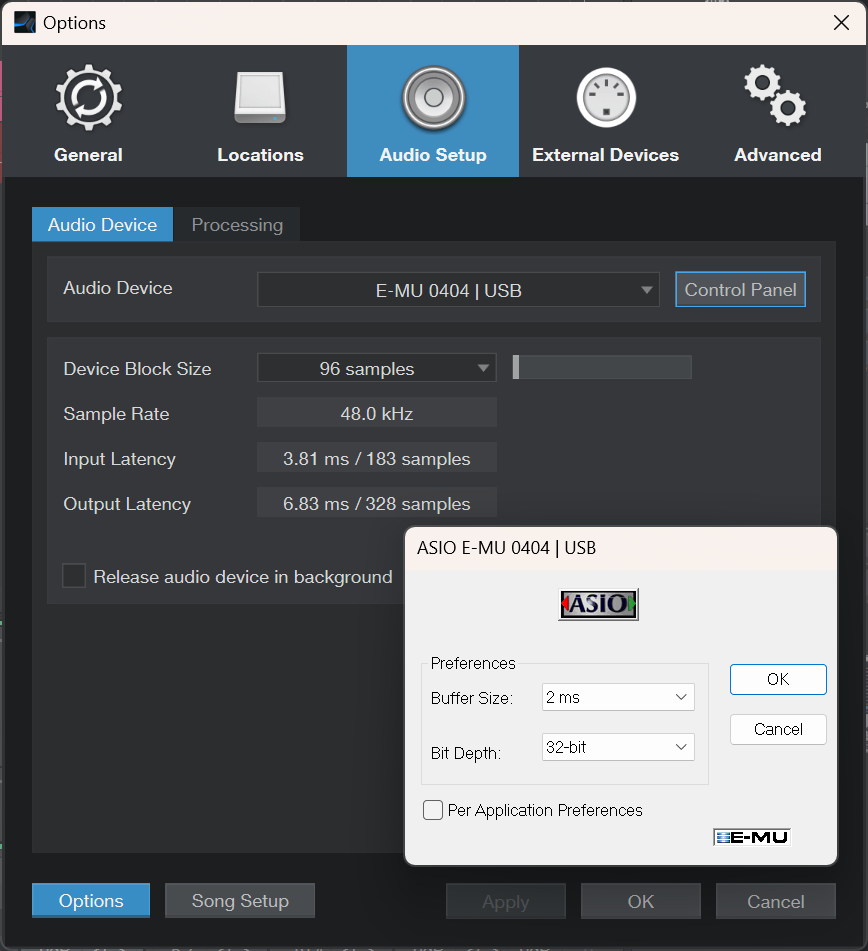Viewport: 868px width, 951px height.
Task: Click the E-MU logo in ASIO dialog
Action: pos(752,837)
